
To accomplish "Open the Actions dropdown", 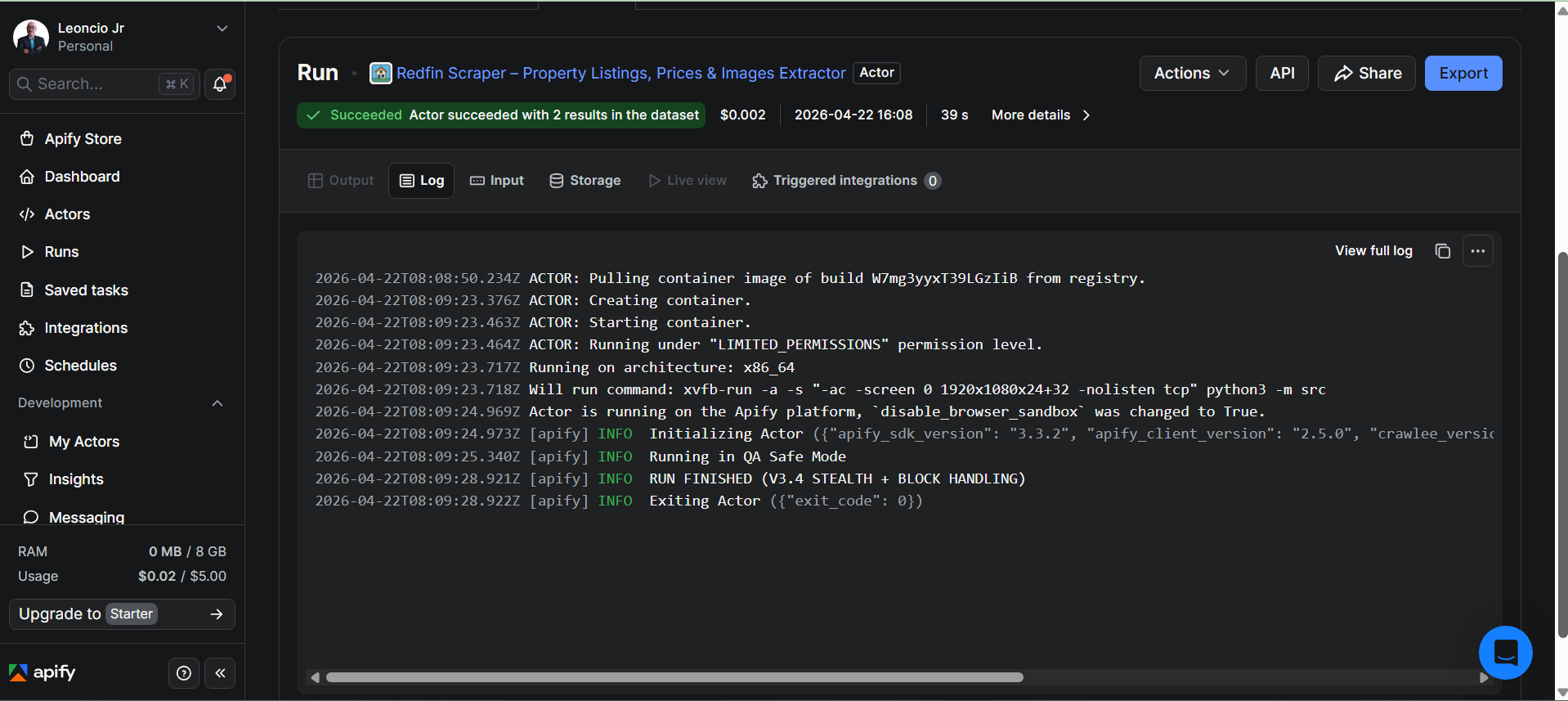I will 1192,73.
